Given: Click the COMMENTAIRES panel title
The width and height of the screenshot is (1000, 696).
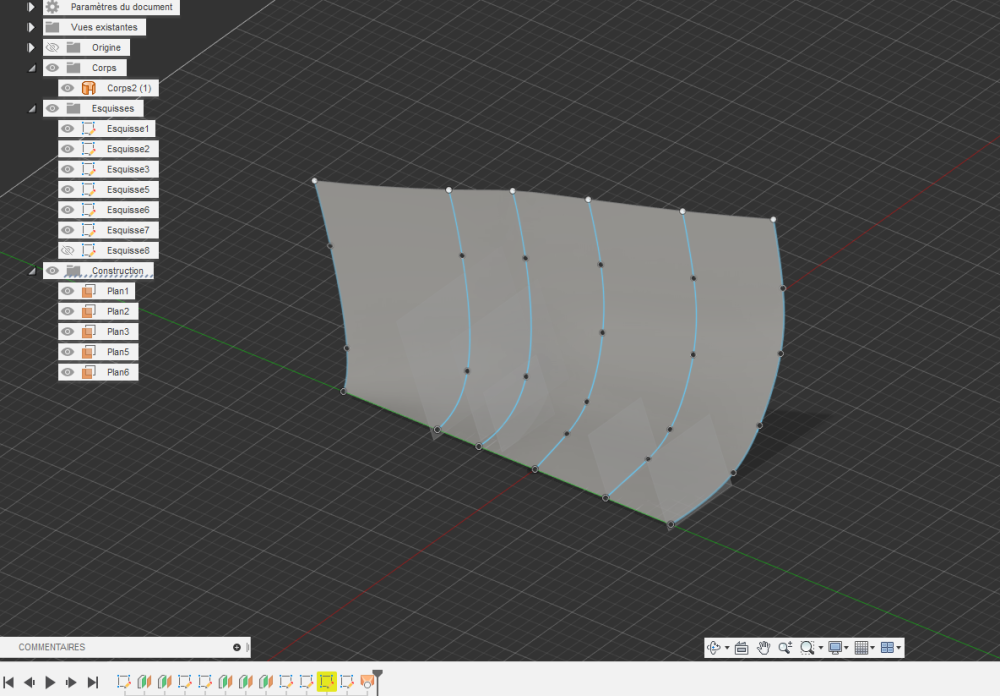Looking at the screenshot, I should coord(52,647).
